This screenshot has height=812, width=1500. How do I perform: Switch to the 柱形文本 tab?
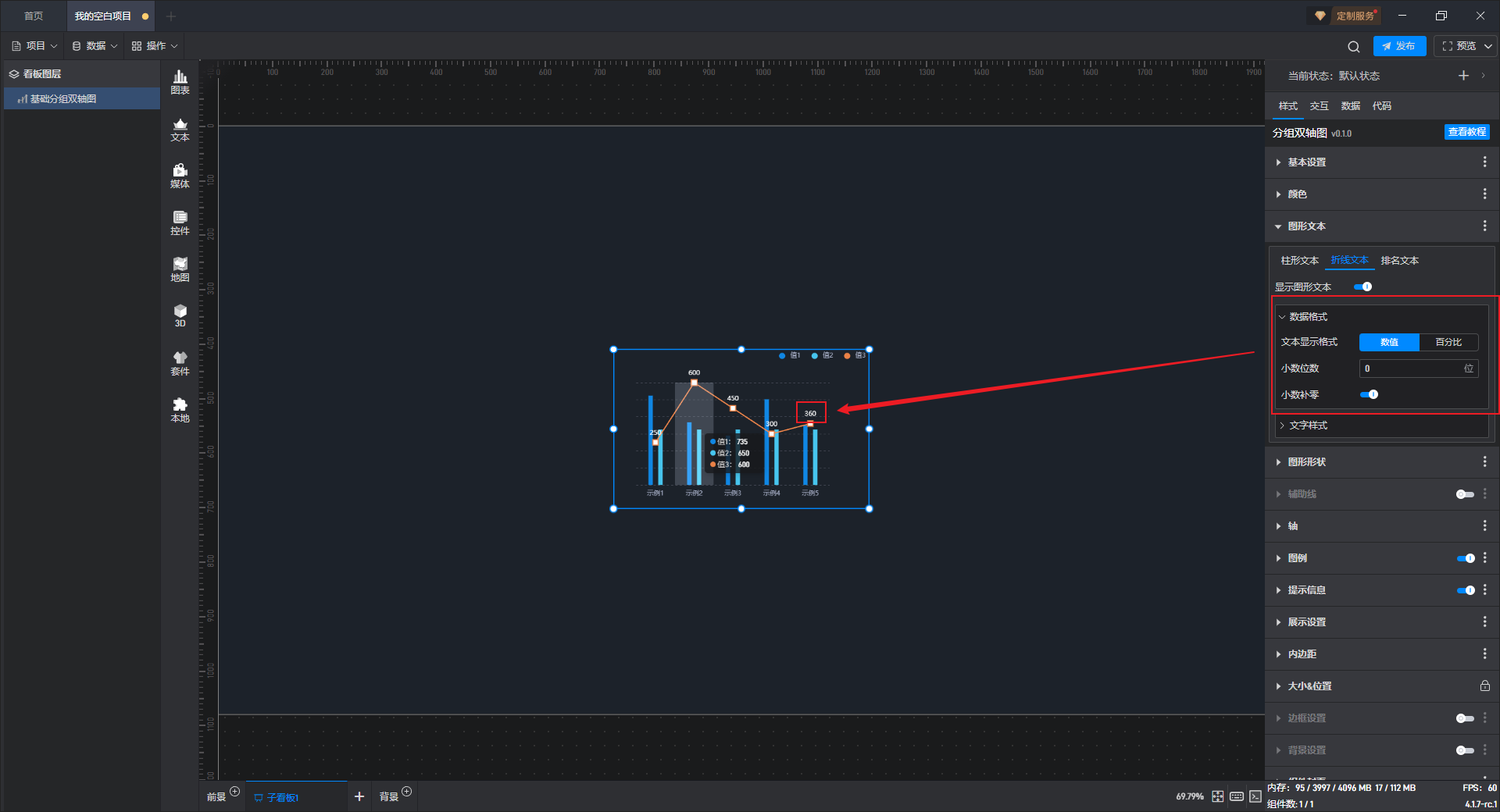click(x=1299, y=260)
